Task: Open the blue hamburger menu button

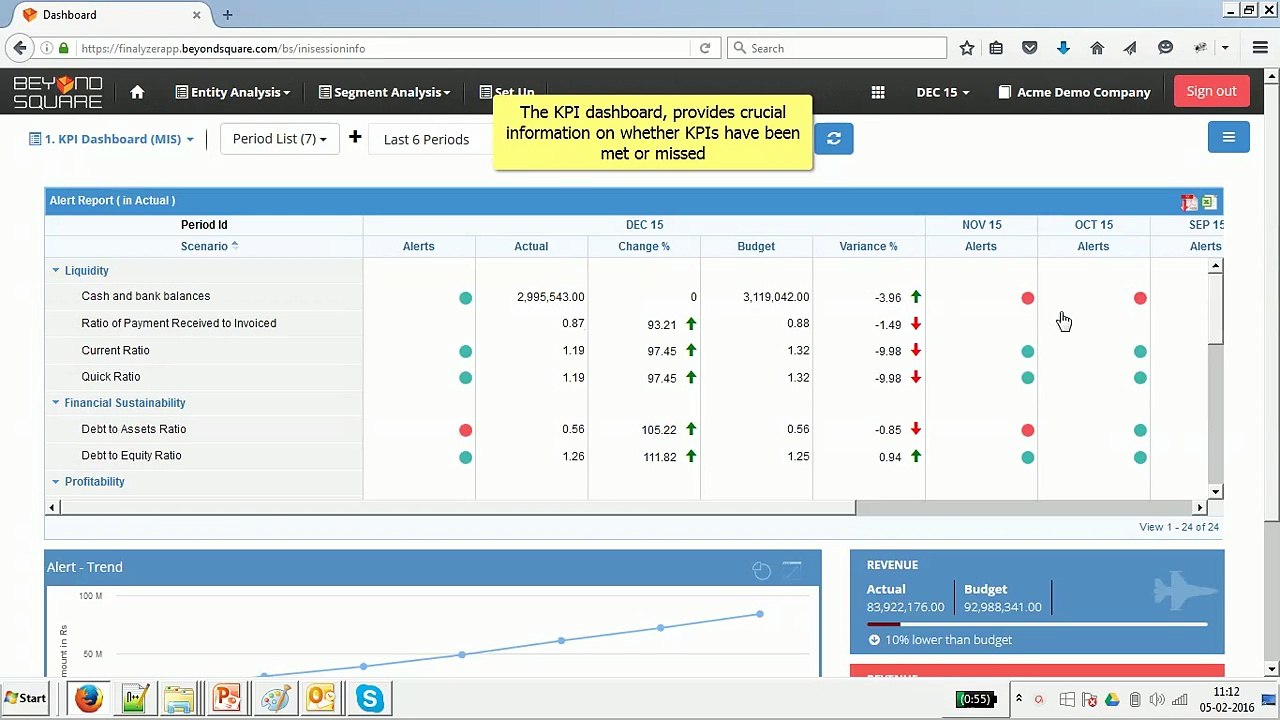Action: (x=1228, y=138)
